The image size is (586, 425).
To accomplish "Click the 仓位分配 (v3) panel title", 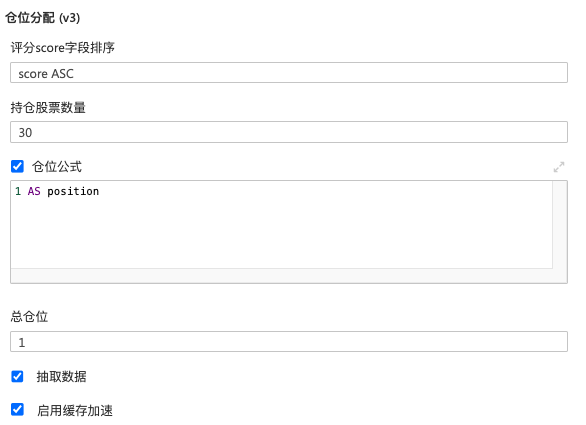I will click(43, 18).
